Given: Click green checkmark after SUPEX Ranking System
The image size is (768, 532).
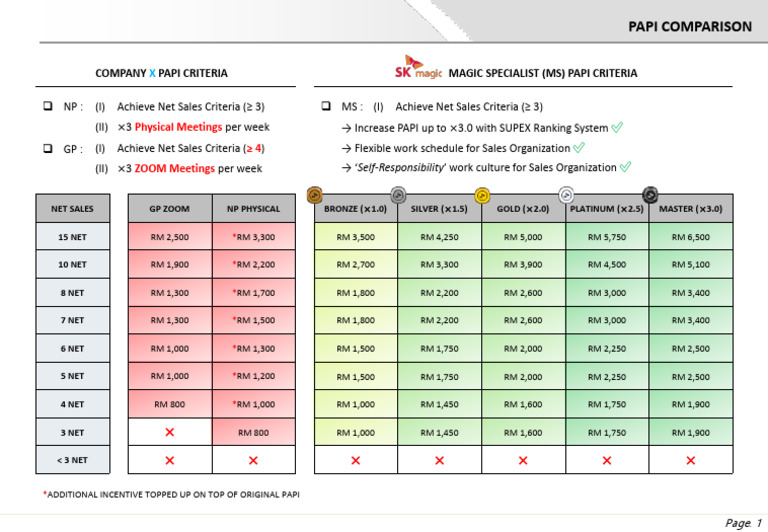Looking at the screenshot, I should [617, 127].
